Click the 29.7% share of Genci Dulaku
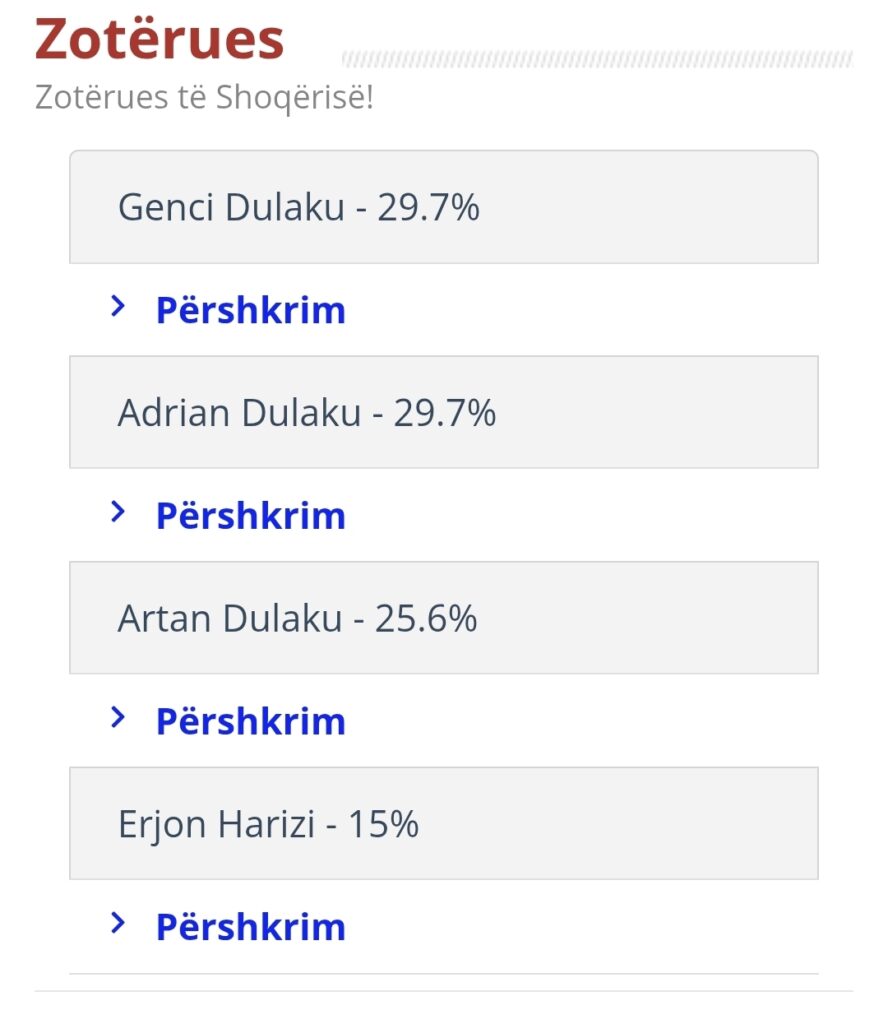Screen dimensions: 888x1024 pos(428,208)
